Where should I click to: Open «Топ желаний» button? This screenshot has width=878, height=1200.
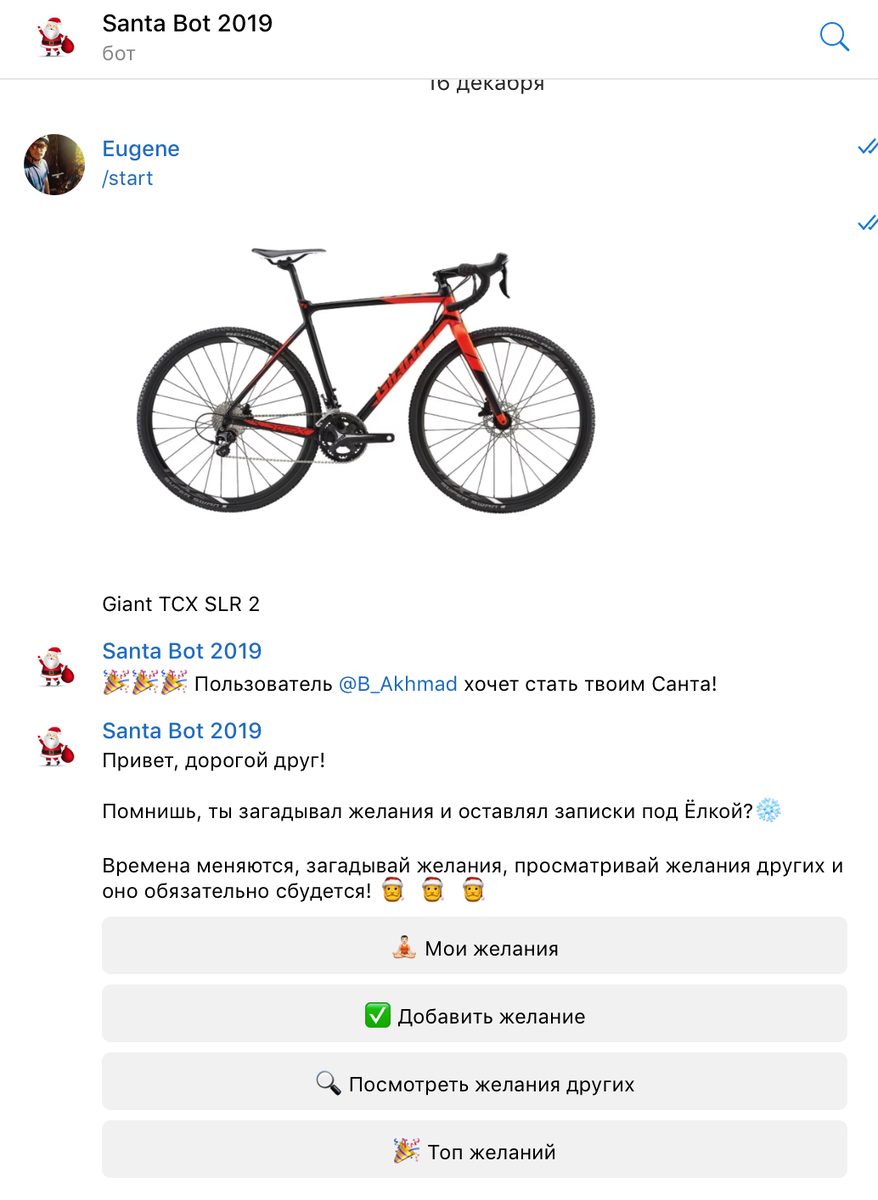tap(474, 1149)
